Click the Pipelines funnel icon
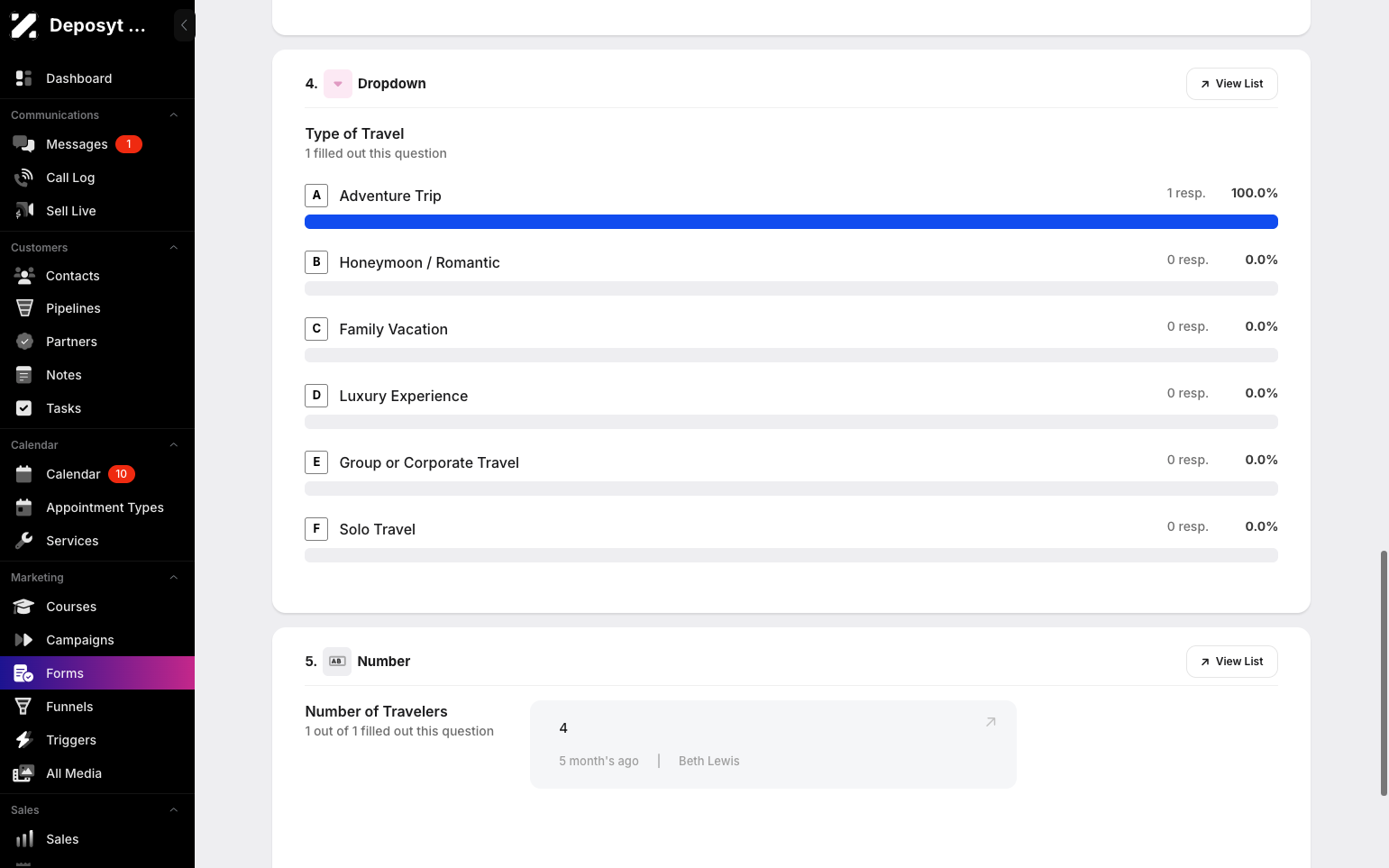1389x868 pixels. tap(24, 308)
